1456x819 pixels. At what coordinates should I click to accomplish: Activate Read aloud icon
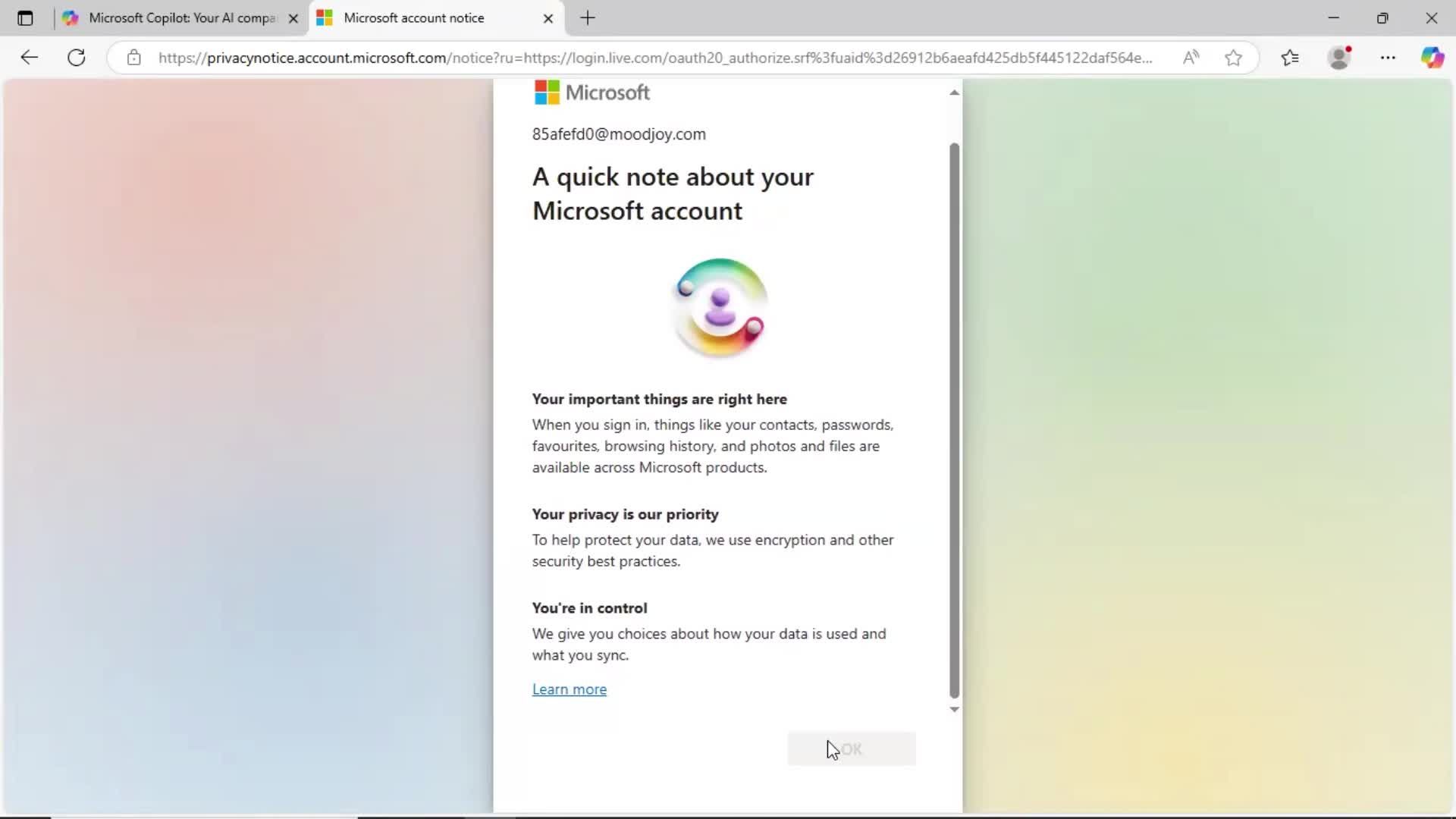click(x=1191, y=58)
